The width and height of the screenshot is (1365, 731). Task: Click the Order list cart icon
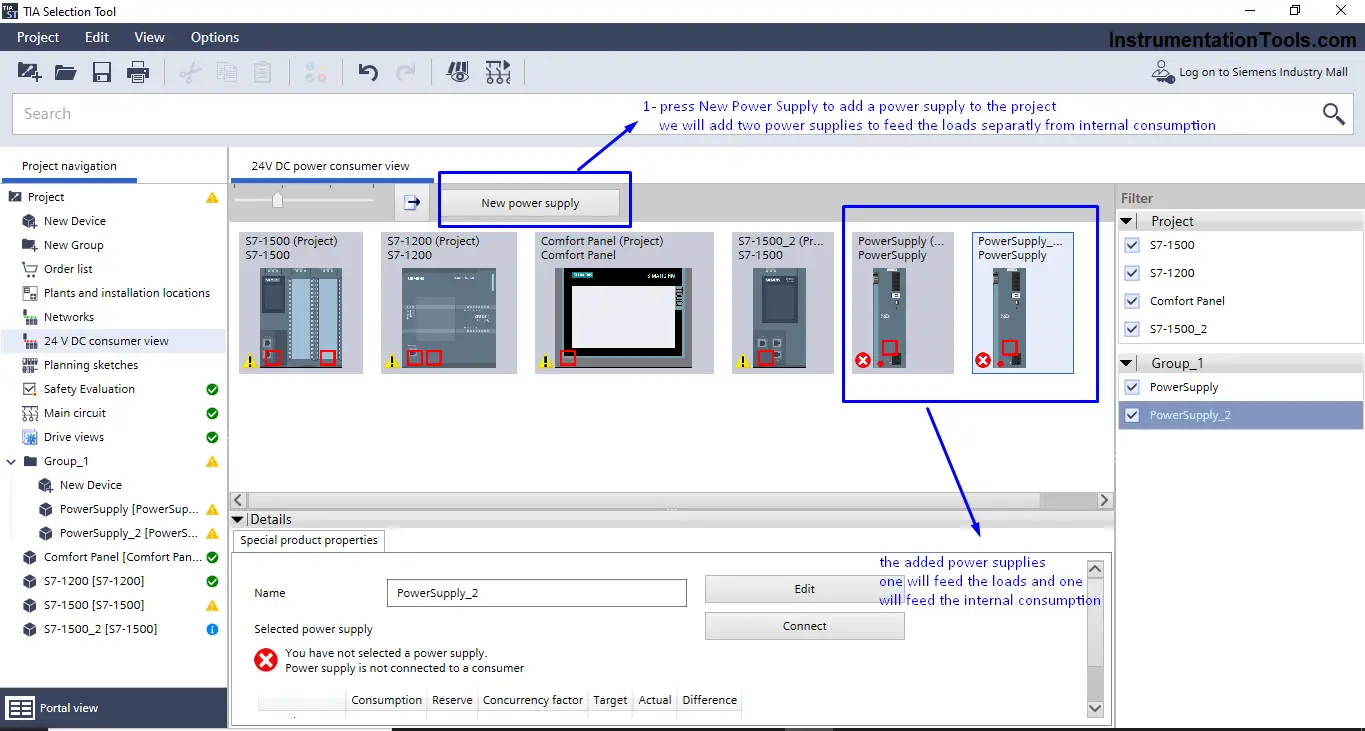point(30,269)
